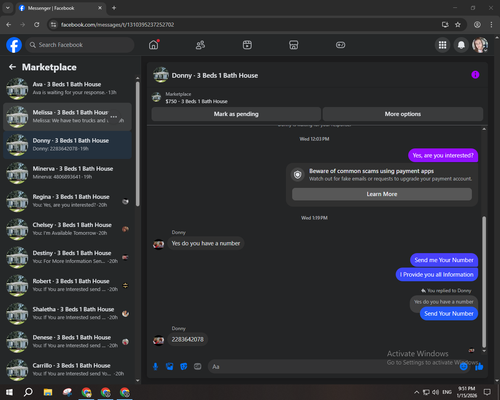Open Ava 3 Beds 1 Bath conversation
500x400 pixels.
coord(67,88)
